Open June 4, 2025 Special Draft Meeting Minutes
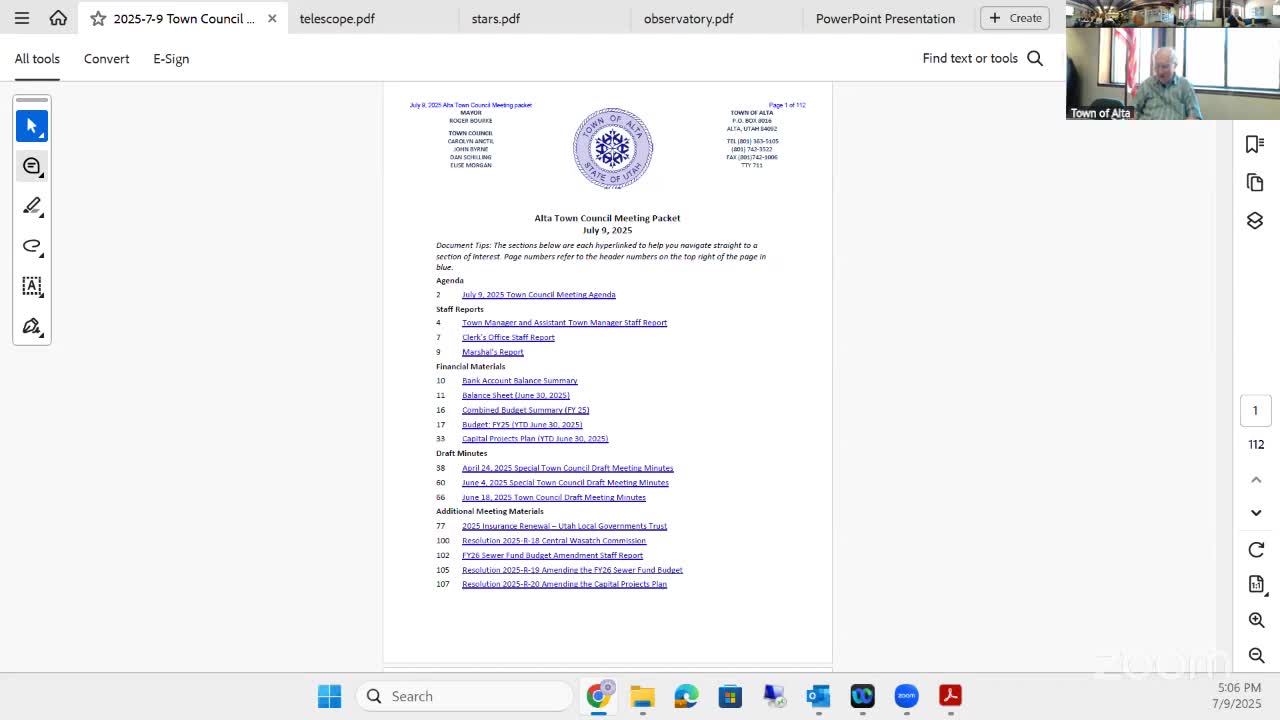1280x720 pixels. (x=565, y=483)
